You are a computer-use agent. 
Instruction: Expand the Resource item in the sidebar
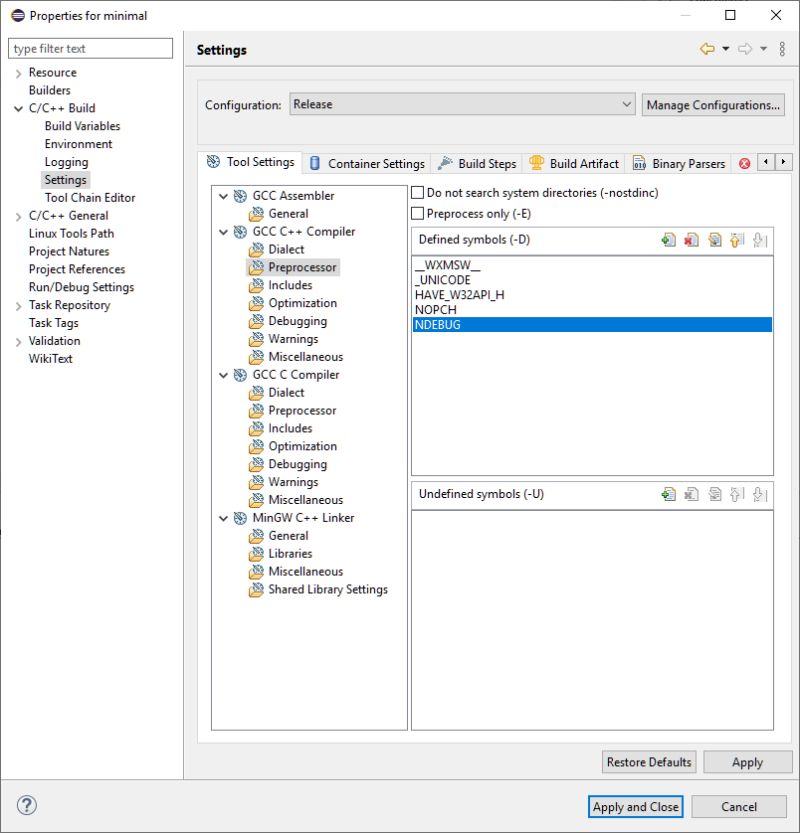(x=18, y=72)
